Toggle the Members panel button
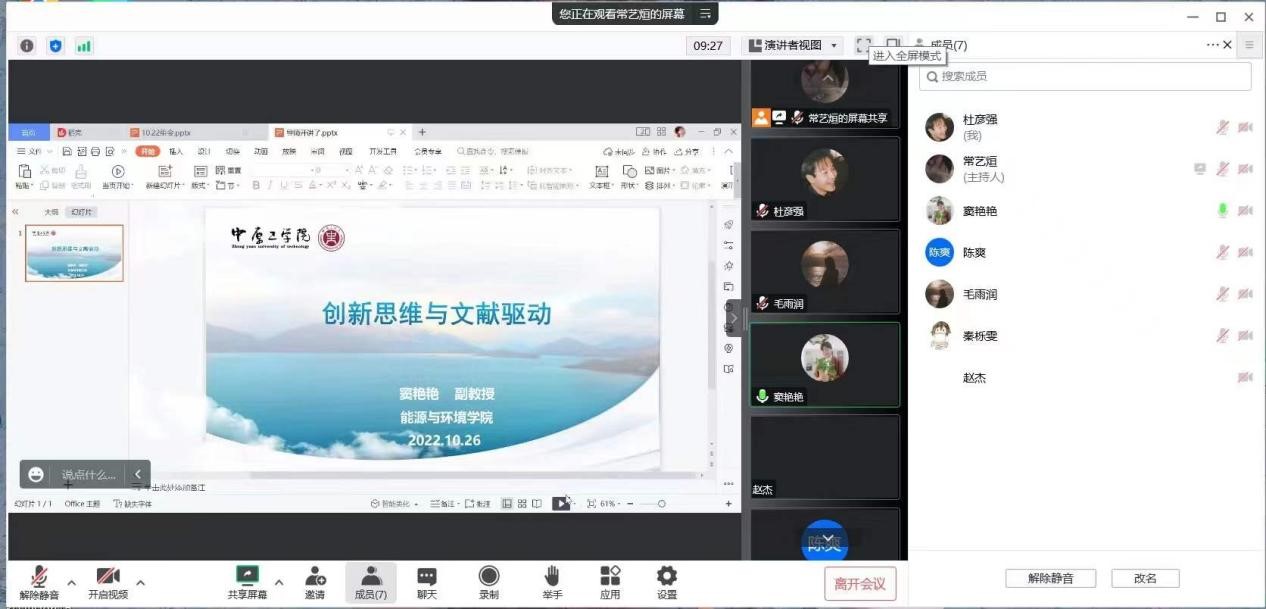Viewport: 1266px width, 609px height. 371,582
